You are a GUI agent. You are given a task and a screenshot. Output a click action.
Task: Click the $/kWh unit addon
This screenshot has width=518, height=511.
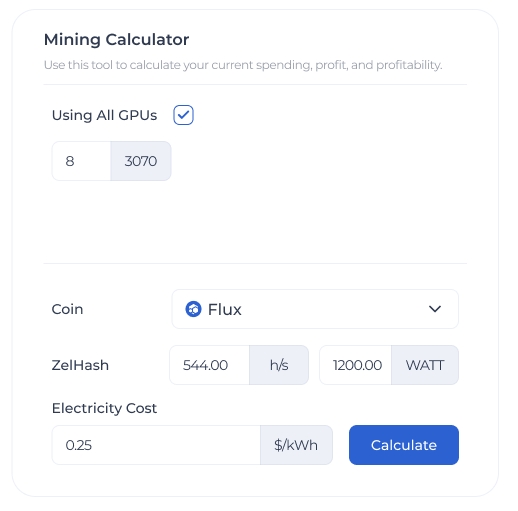(x=296, y=445)
